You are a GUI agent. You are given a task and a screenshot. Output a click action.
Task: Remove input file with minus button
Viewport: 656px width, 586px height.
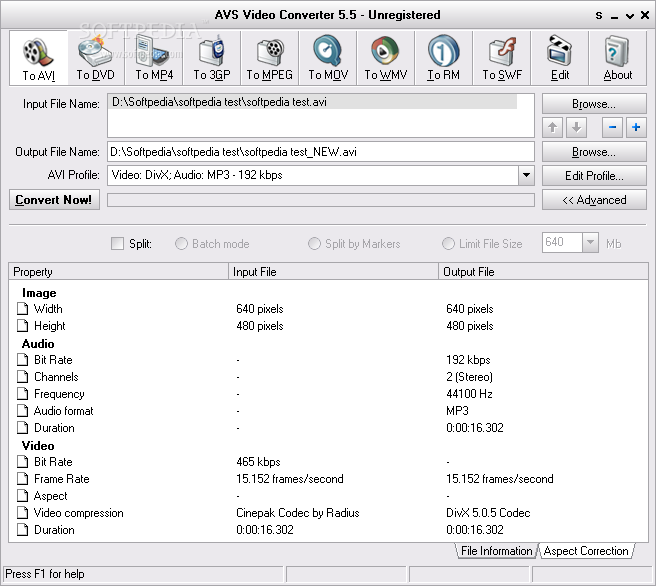click(612, 127)
